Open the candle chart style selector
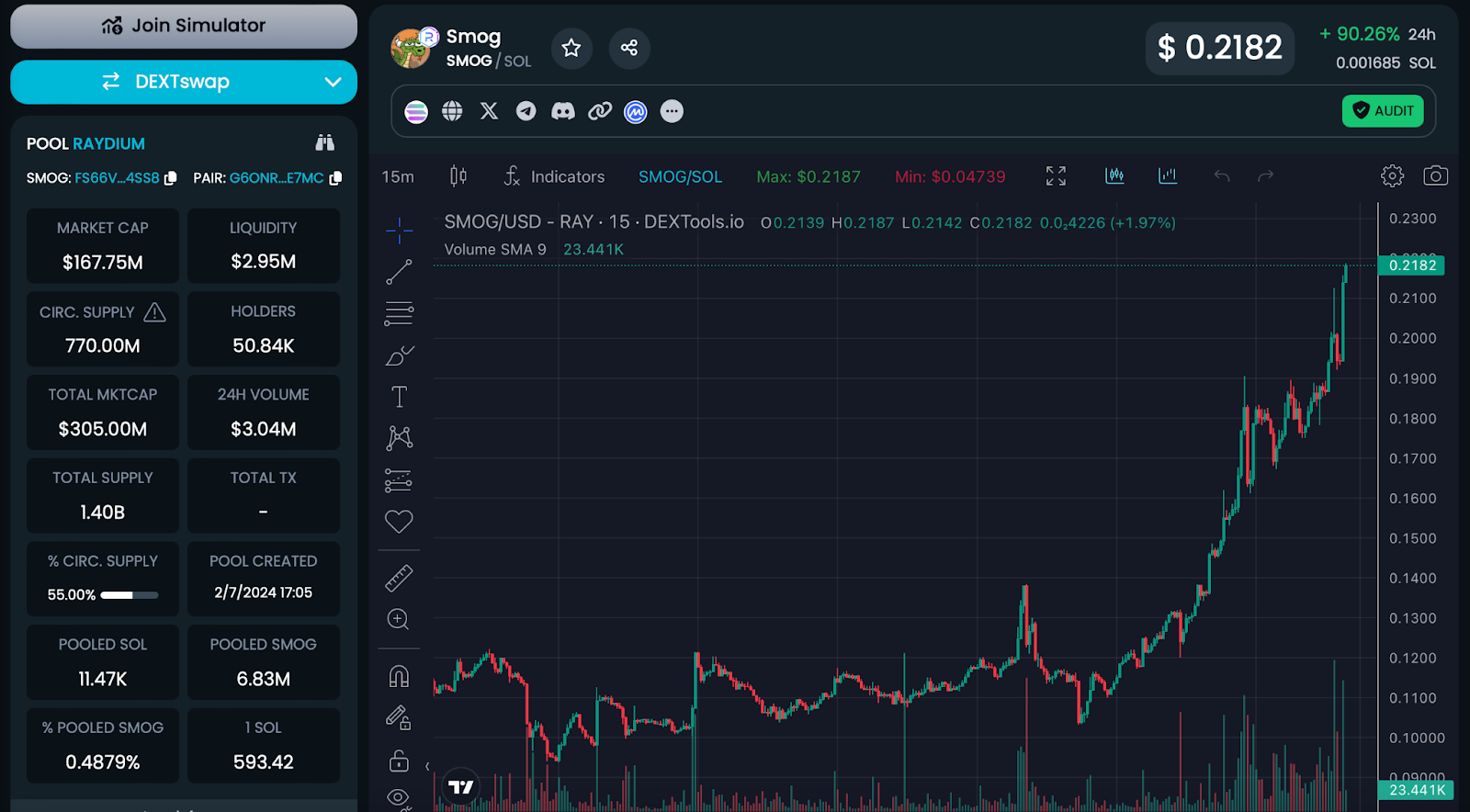The width and height of the screenshot is (1470, 812). 458,175
